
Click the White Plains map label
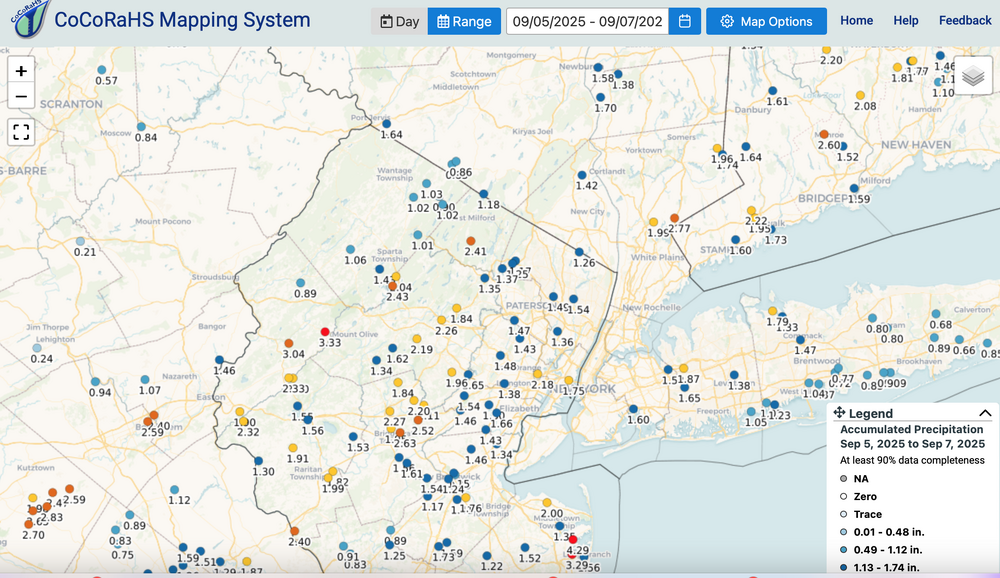tap(656, 257)
